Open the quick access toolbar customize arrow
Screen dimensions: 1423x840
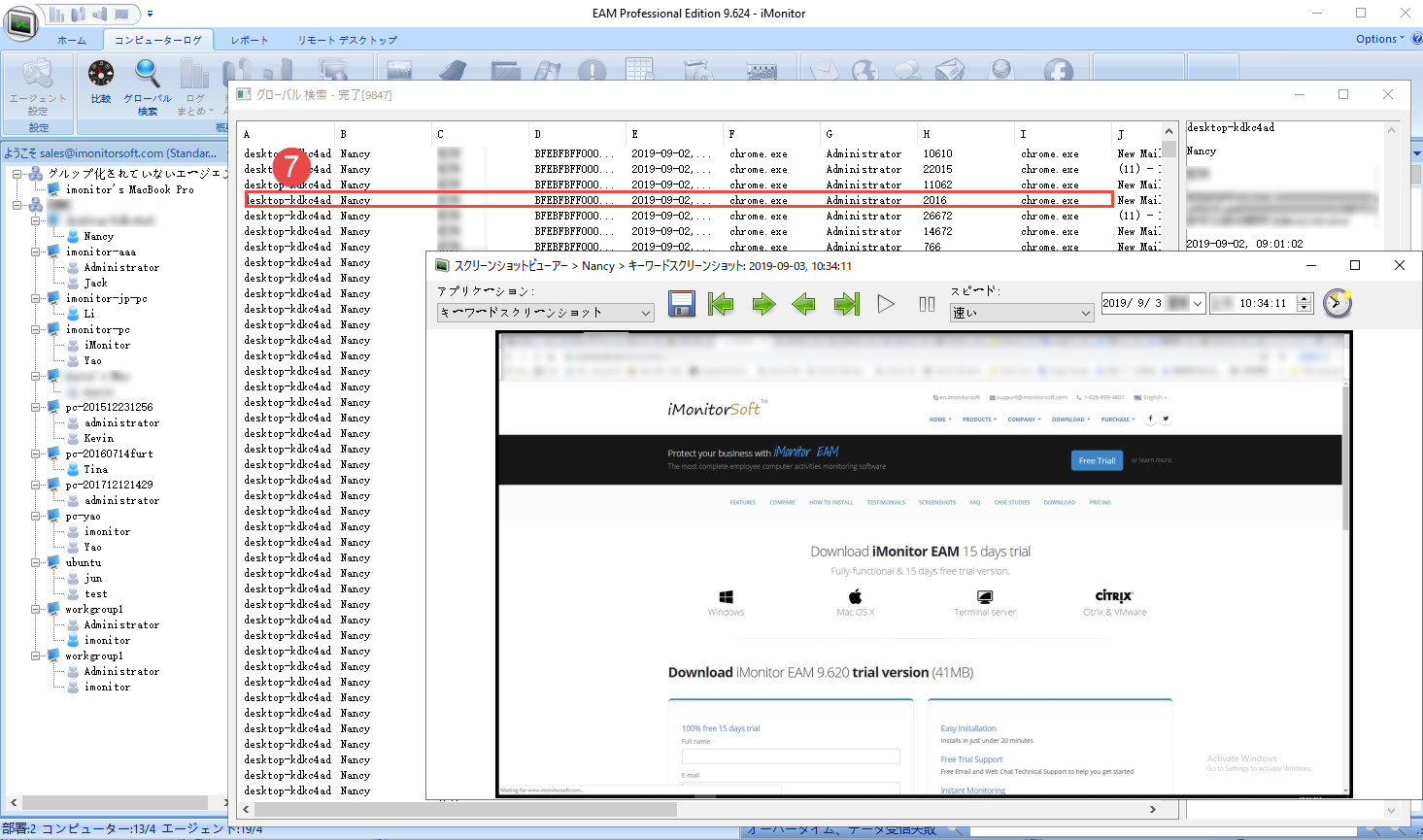pos(150,15)
